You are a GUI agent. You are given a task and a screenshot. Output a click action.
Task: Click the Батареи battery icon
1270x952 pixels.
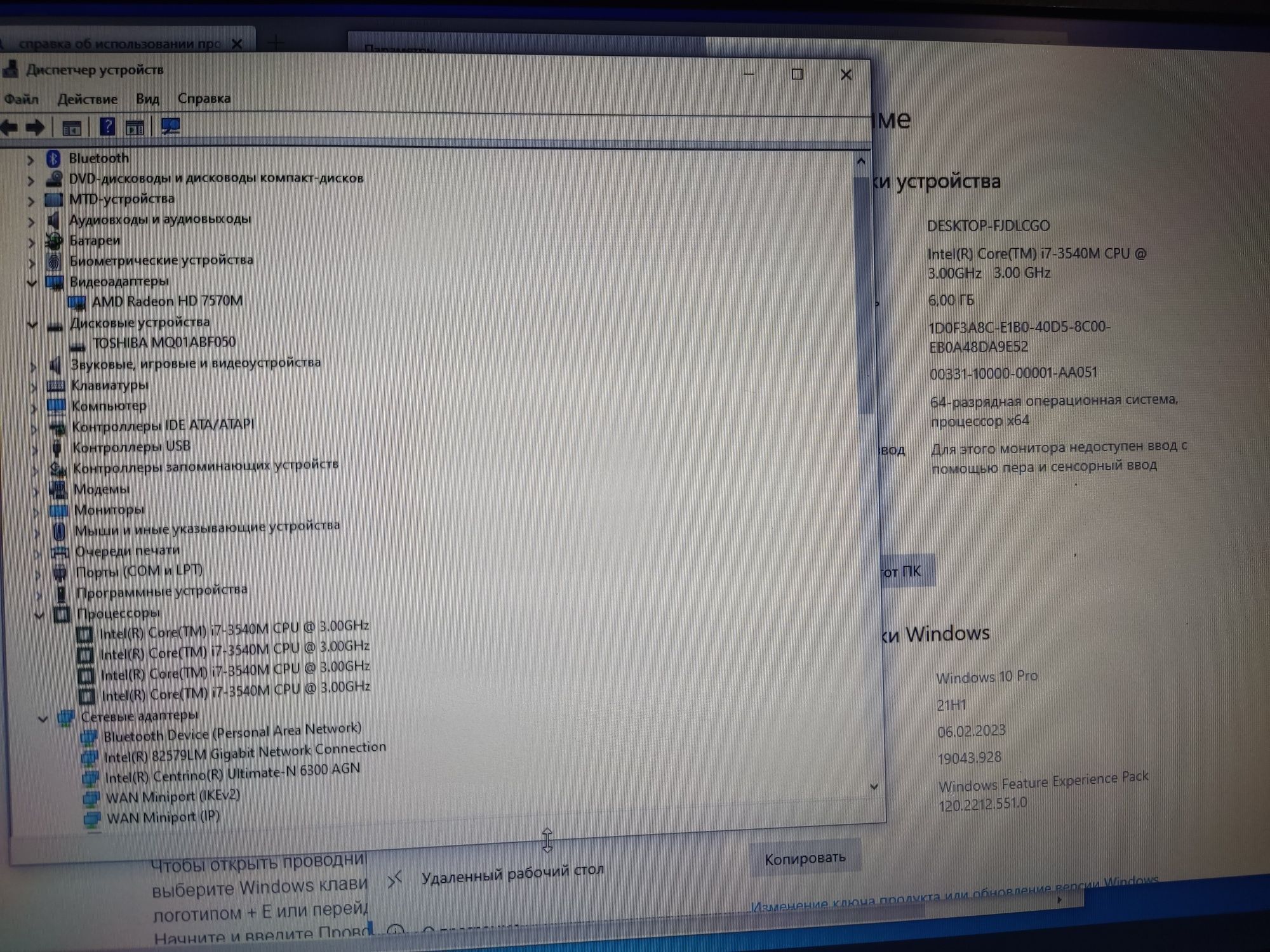tap(55, 241)
